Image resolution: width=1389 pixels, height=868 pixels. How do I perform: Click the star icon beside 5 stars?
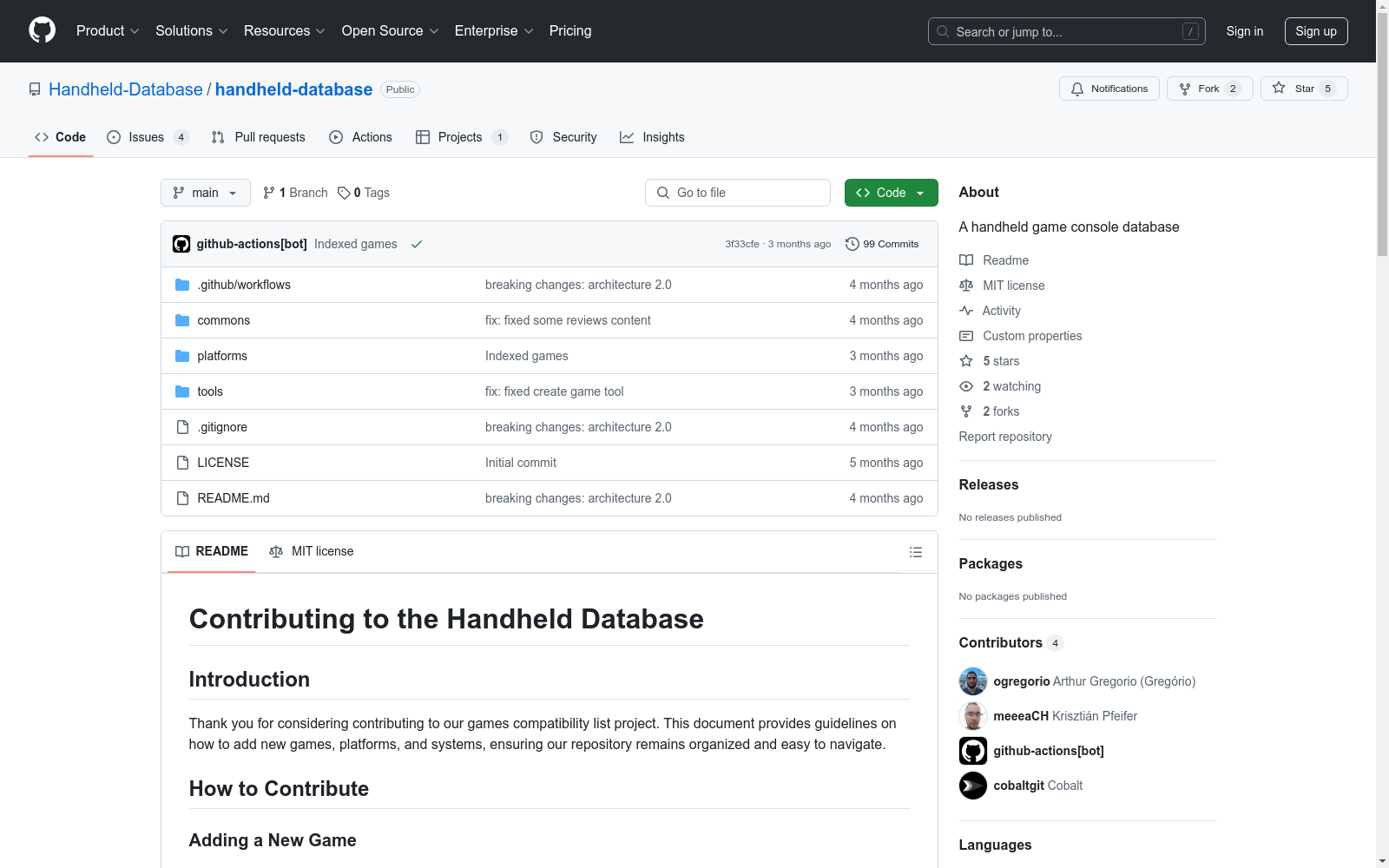coord(966,361)
